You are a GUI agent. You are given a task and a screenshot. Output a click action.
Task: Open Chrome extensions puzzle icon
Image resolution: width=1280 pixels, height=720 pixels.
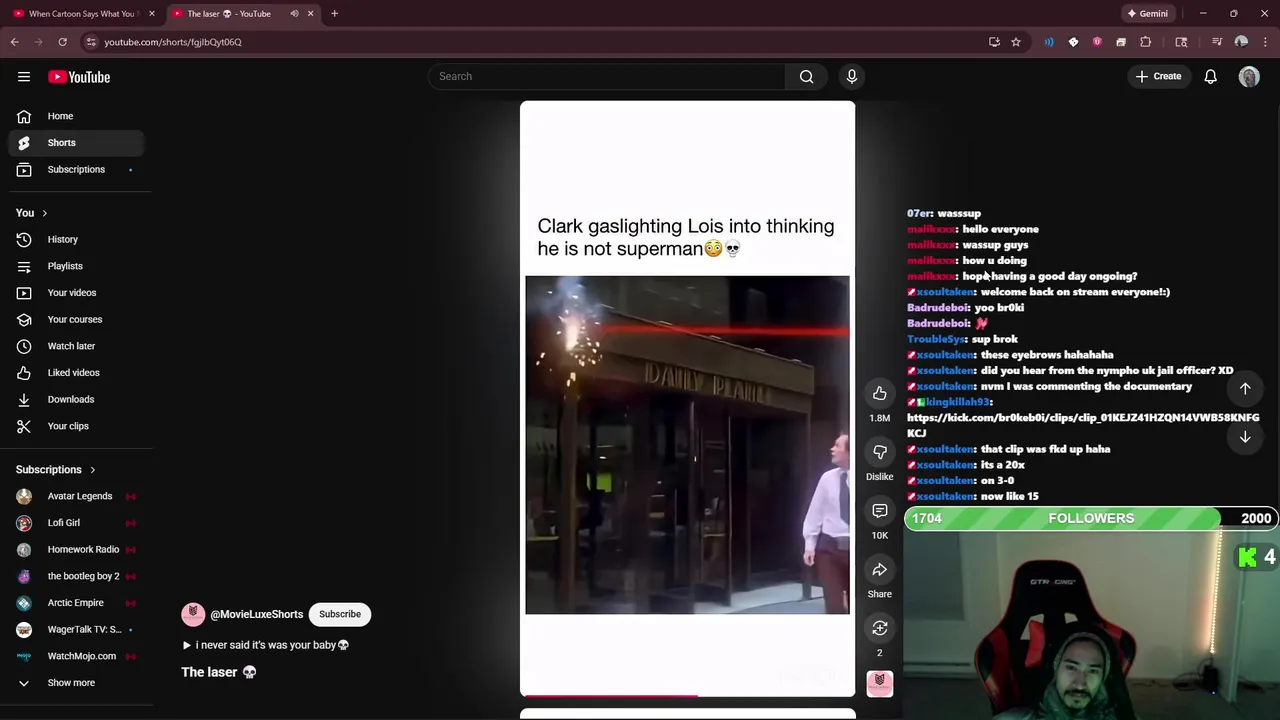pos(1146,42)
